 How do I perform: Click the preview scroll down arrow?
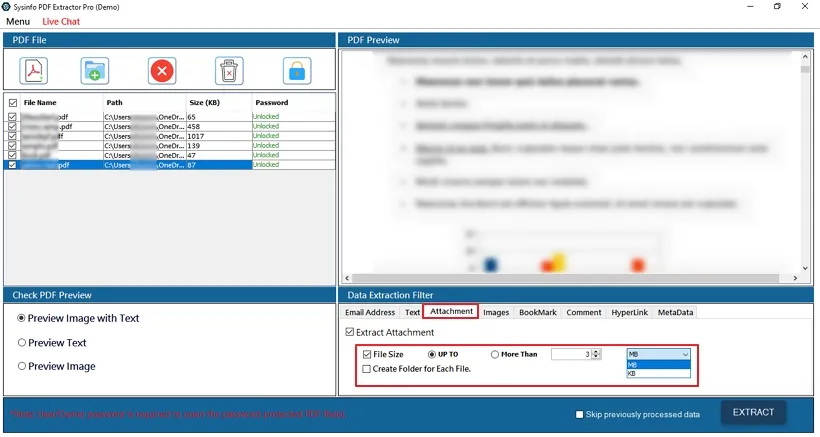[805, 268]
